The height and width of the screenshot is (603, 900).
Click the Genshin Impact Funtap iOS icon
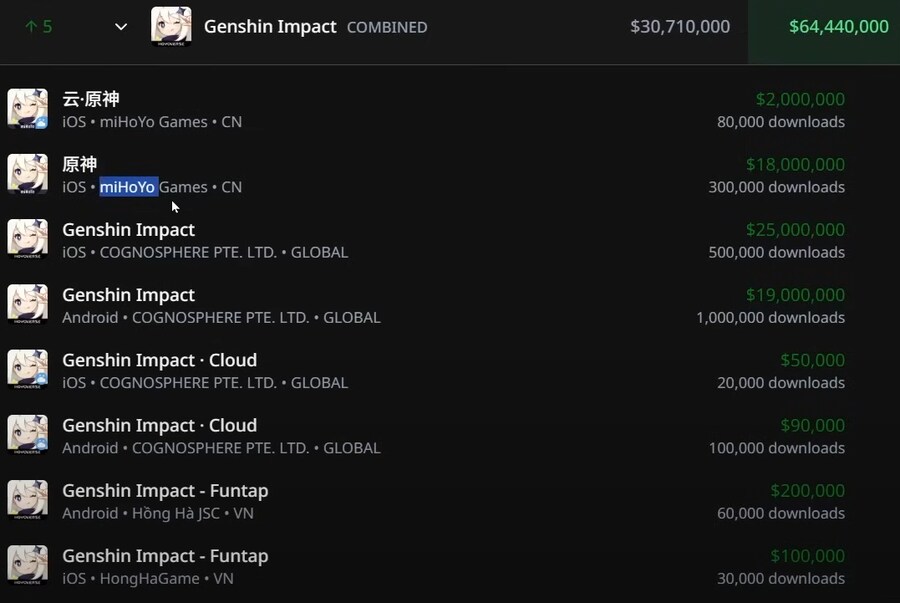coord(27,565)
